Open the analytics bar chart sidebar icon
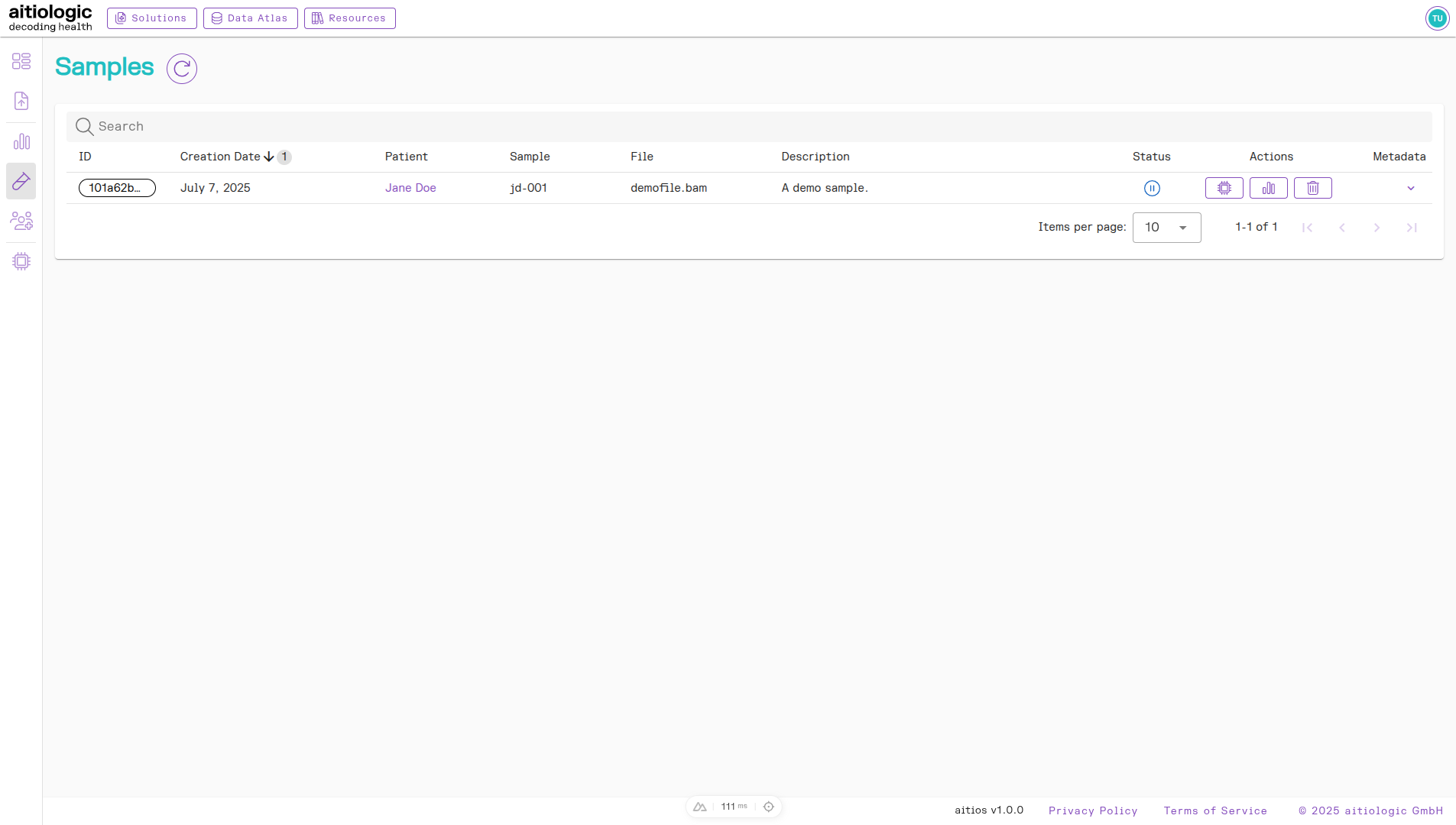This screenshot has height=825, width=1456. pyautogui.click(x=21, y=141)
